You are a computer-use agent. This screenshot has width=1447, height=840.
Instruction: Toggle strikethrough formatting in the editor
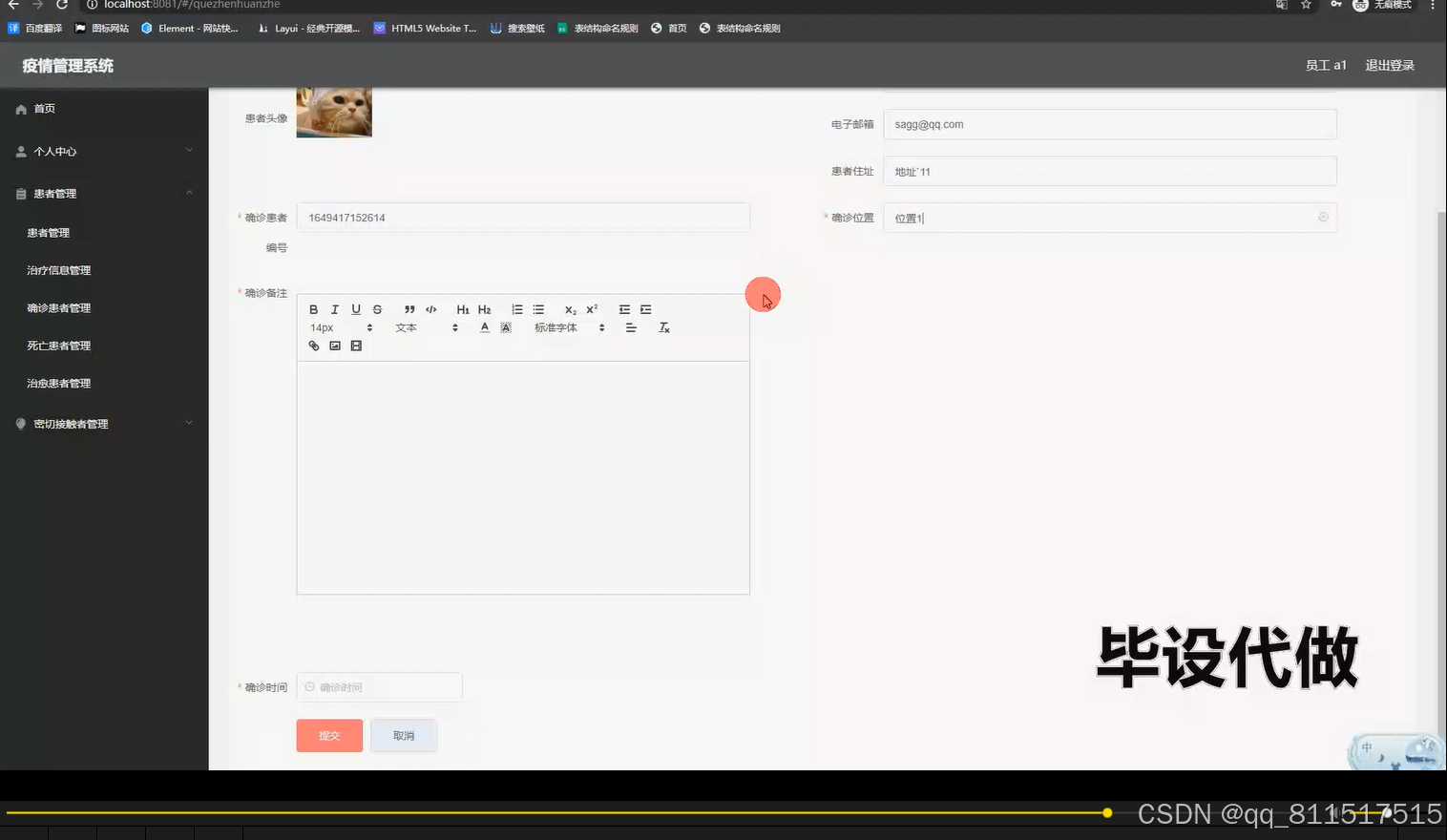pyautogui.click(x=377, y=309)
